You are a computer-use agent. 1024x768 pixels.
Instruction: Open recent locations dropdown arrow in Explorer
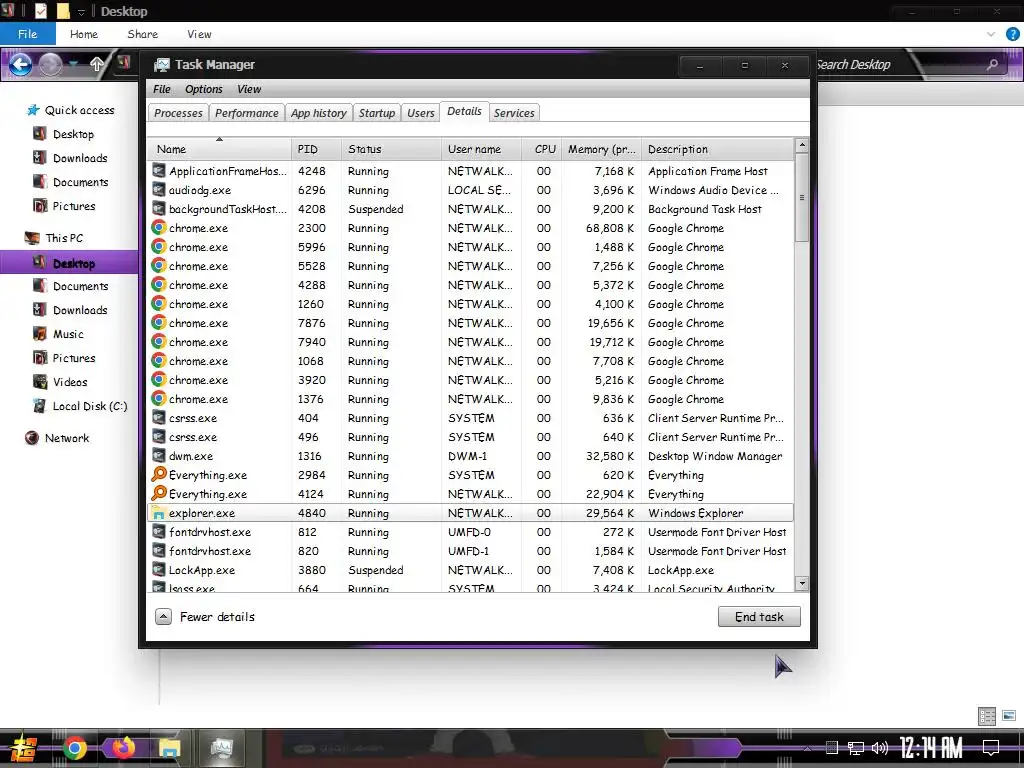(74, 64)
